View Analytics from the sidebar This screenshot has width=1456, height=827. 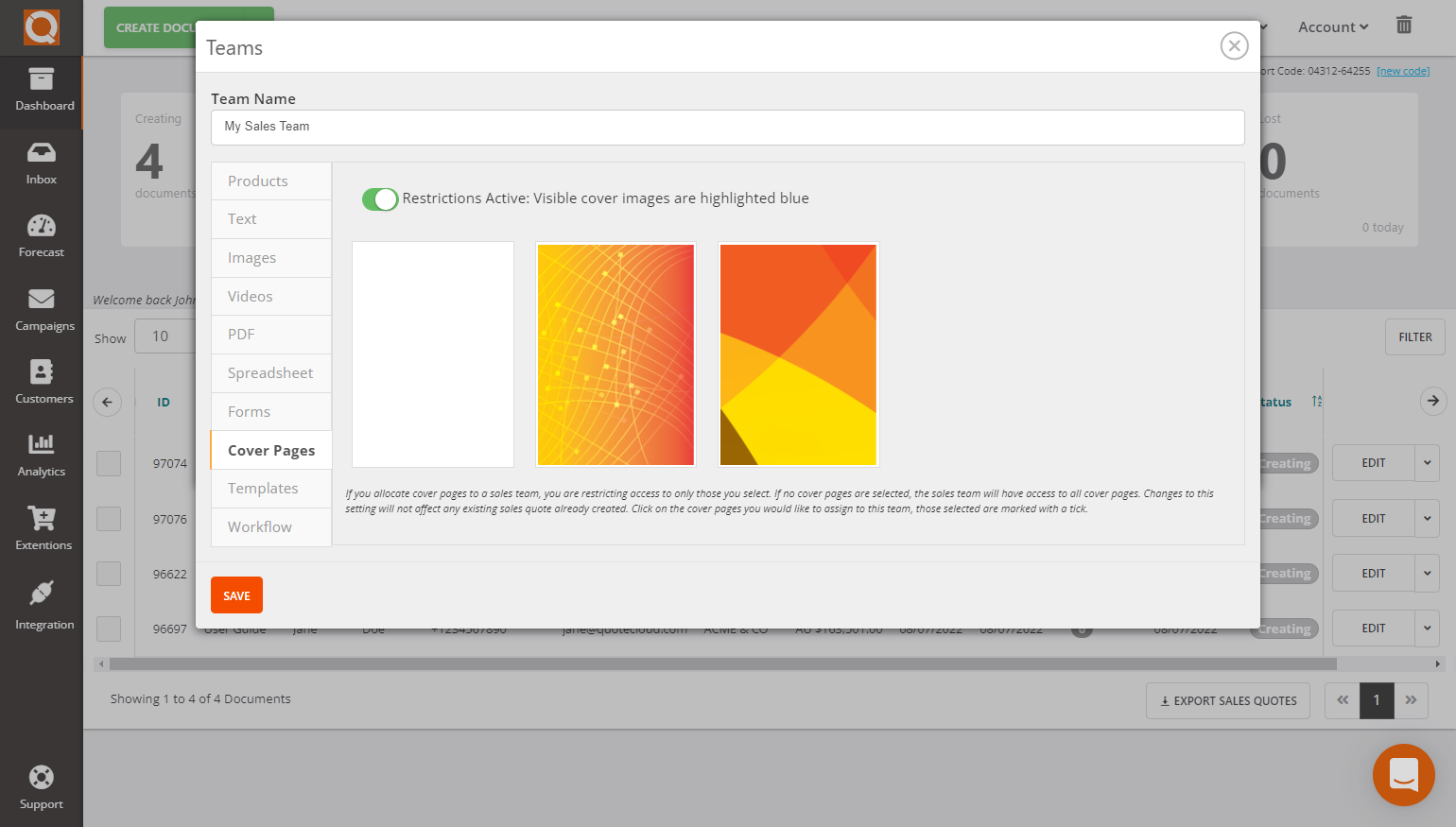[42, 455]
